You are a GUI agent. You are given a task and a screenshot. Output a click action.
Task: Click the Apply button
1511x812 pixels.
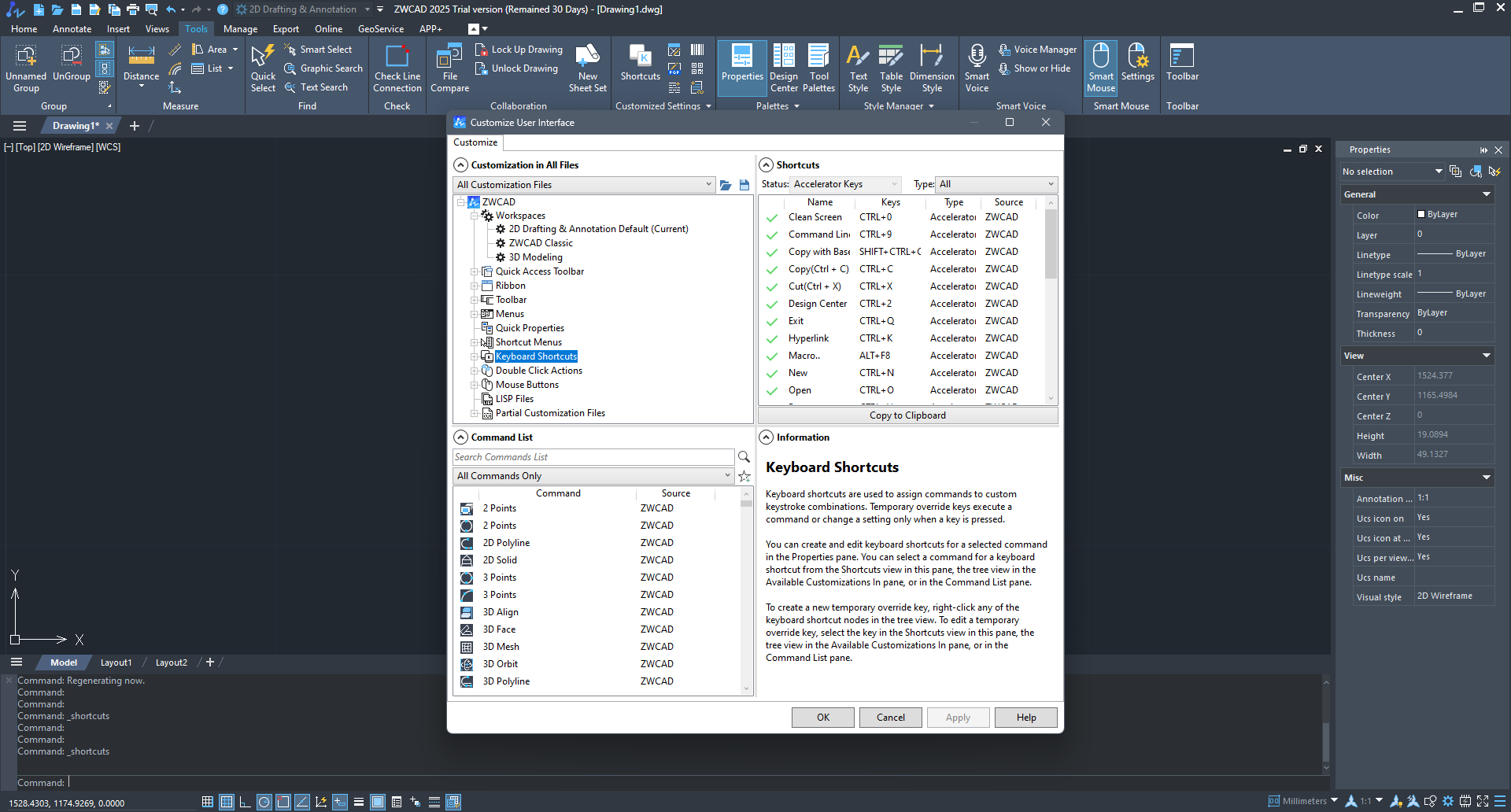point(959,718)
